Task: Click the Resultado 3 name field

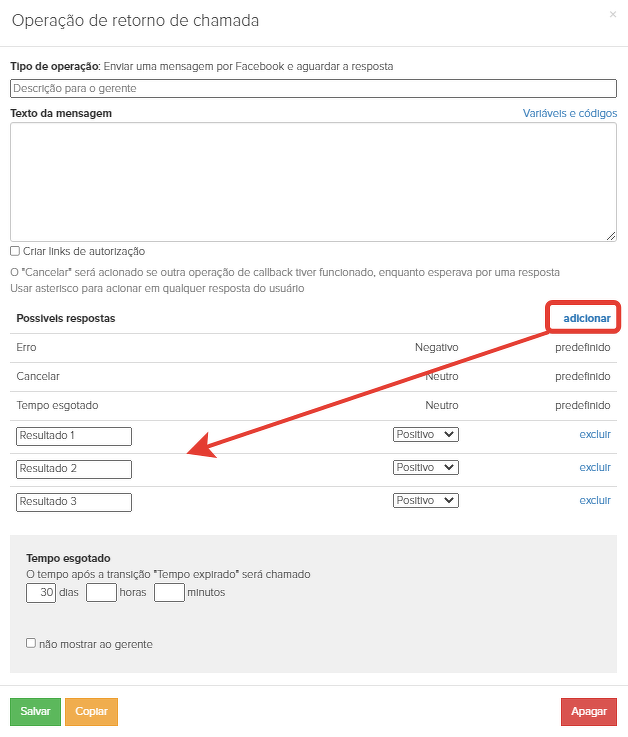Action: pos(74,502)
